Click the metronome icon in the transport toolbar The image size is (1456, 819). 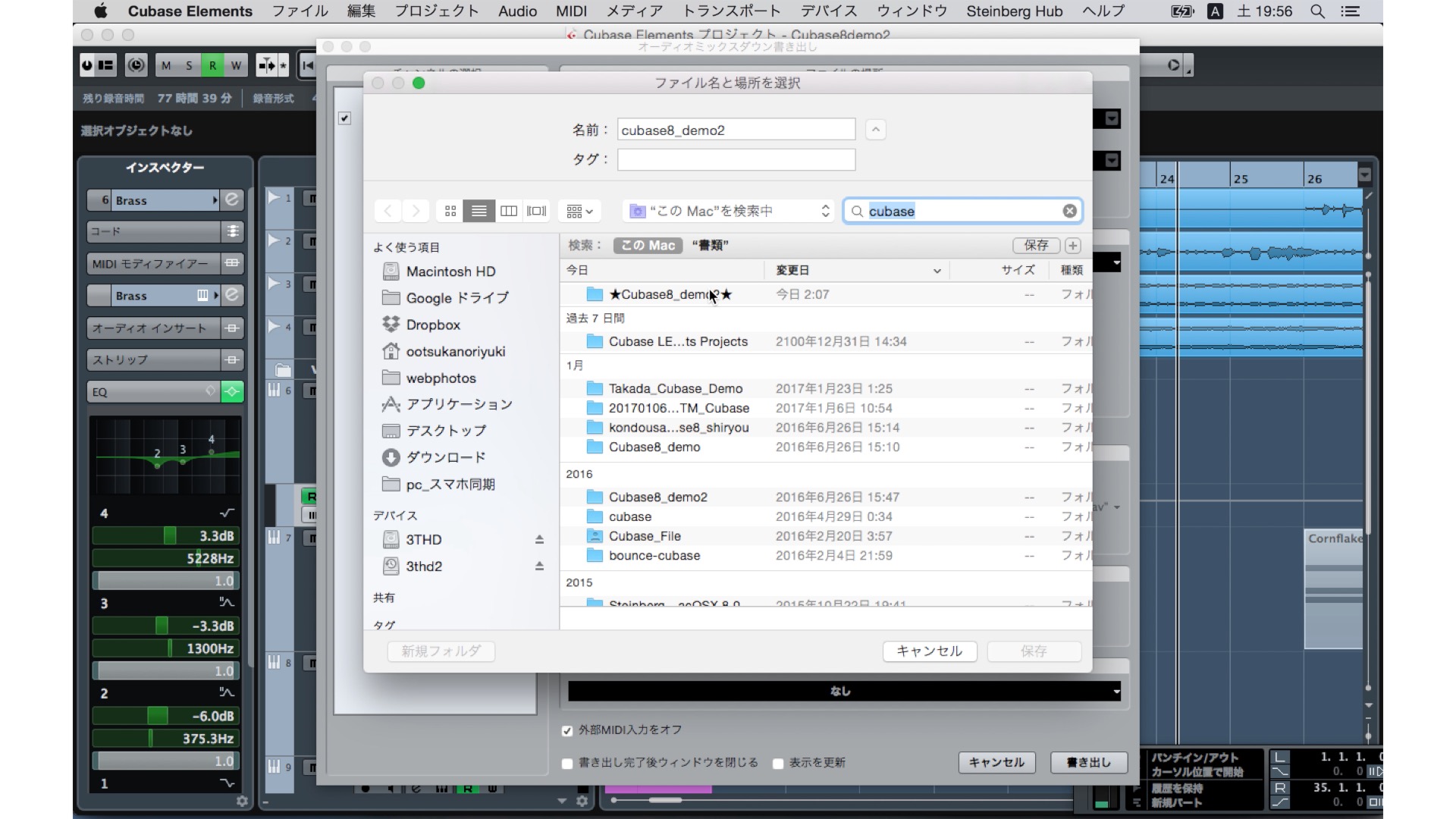136,65
